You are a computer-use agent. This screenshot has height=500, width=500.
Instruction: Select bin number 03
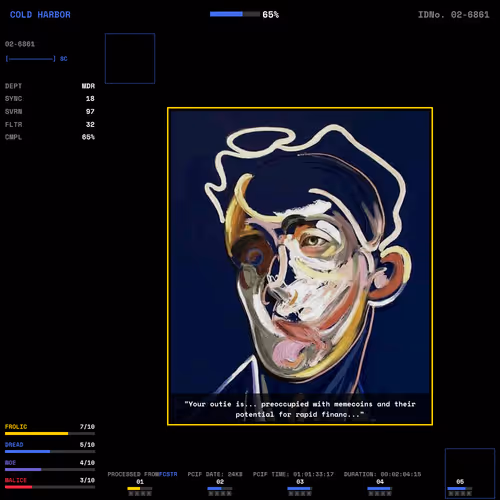point(300,482)
